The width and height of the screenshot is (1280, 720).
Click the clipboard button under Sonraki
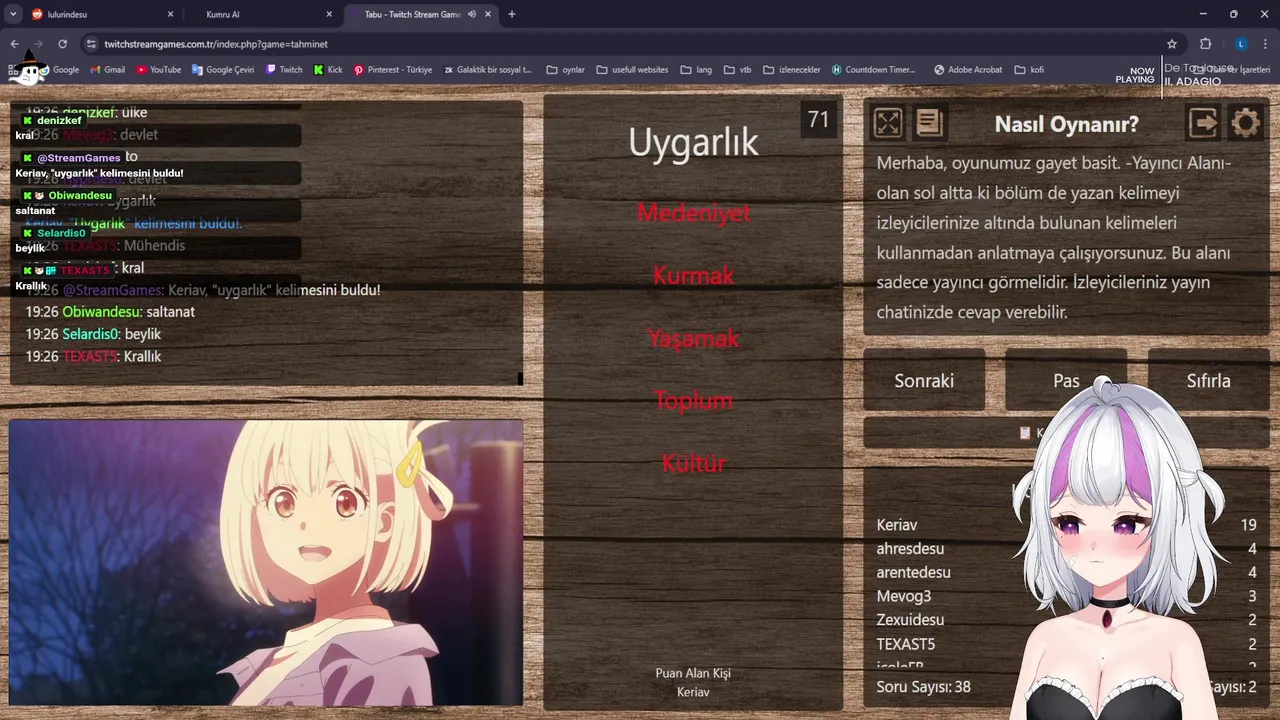click(1066, 433)
